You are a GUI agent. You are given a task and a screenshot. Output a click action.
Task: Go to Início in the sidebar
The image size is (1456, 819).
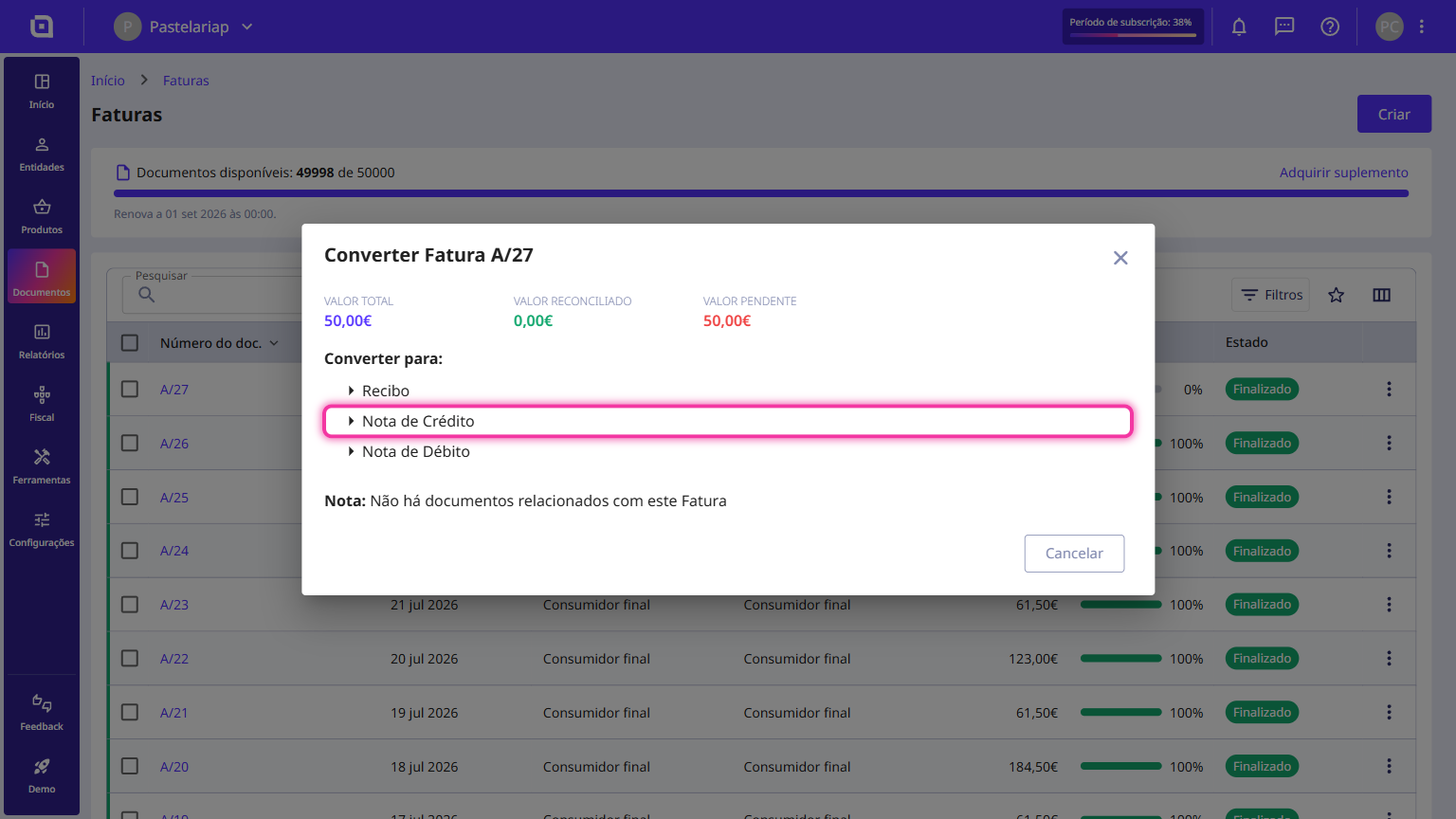42,92
